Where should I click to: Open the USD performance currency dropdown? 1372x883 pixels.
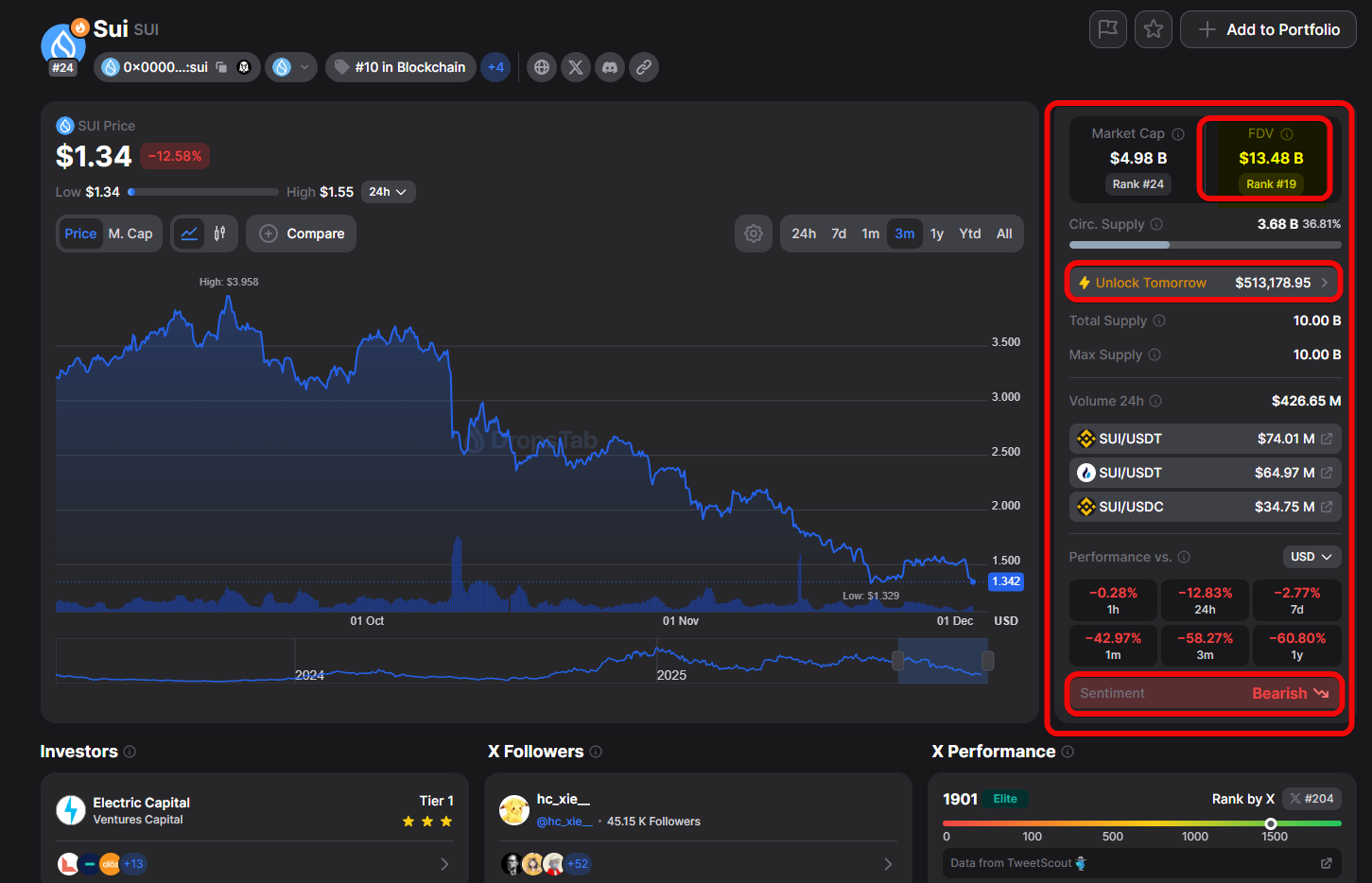(x=1311, y=557)
